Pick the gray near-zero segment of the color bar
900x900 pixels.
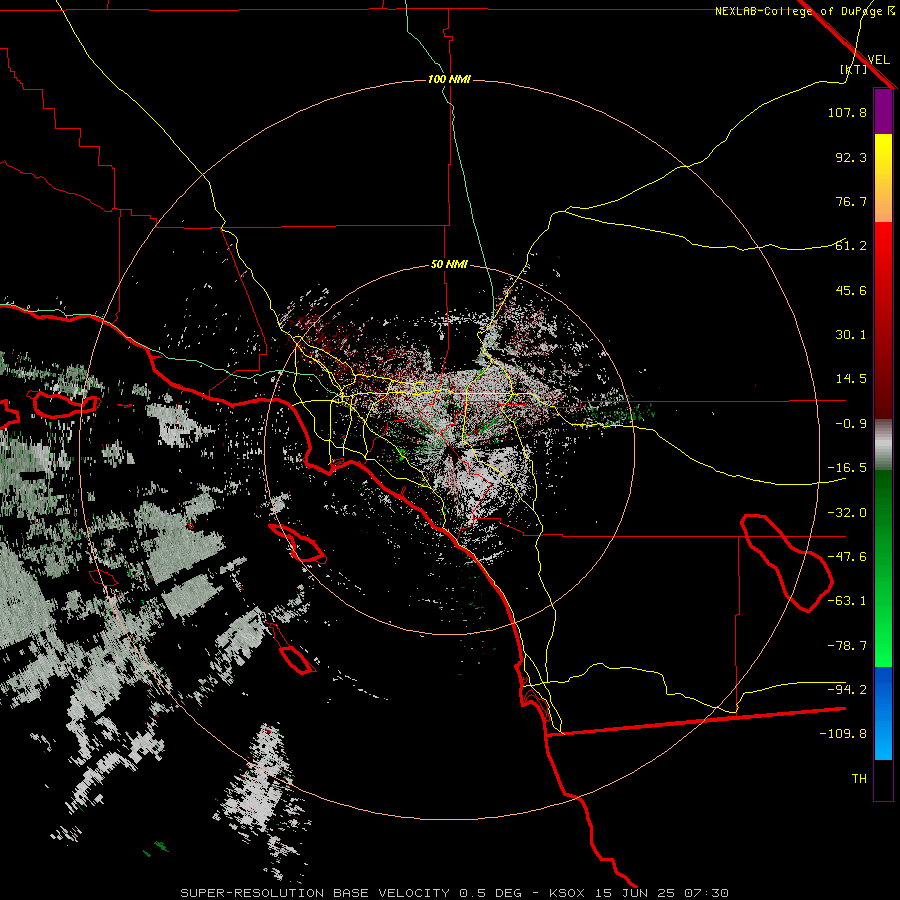[883, 445]
